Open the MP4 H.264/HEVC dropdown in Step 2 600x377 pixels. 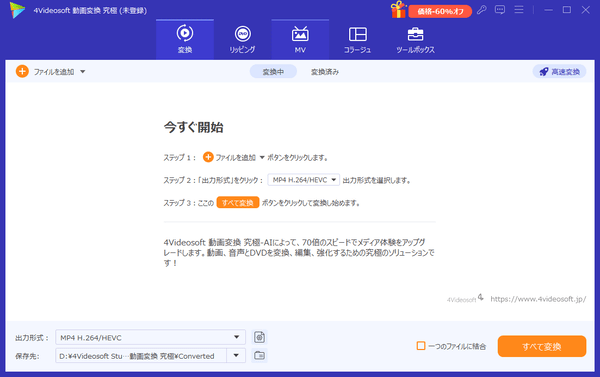pyautogui.click(x=303, y=180)
